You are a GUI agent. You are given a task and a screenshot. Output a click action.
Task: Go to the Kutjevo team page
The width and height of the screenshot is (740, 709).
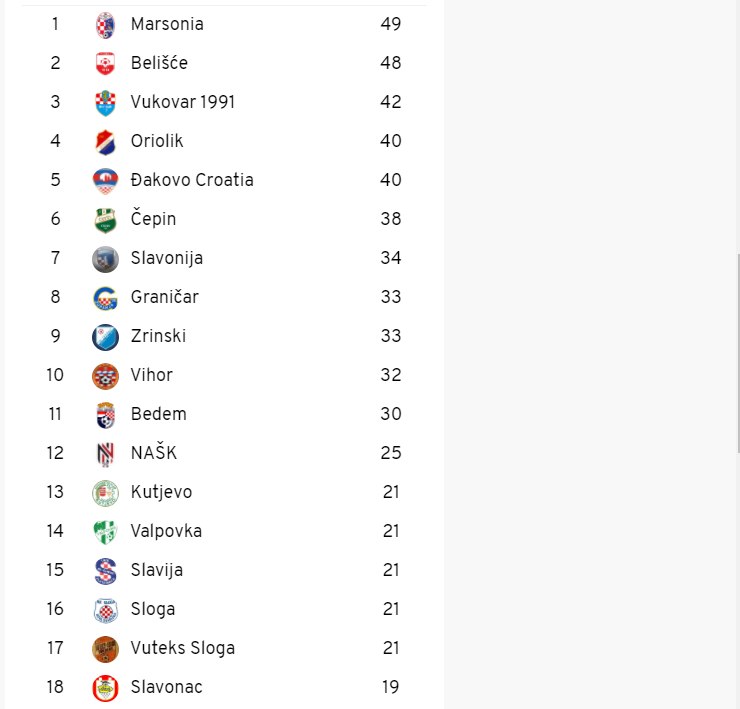pos(161,492)
